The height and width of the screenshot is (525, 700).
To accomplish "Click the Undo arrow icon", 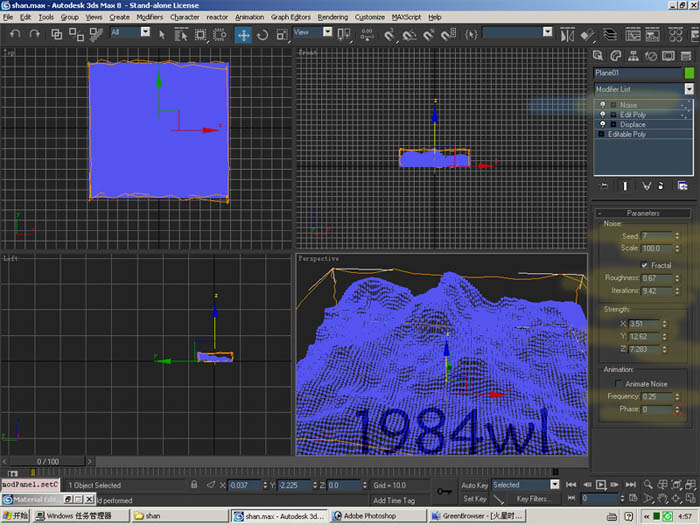I will pos(15,34).
